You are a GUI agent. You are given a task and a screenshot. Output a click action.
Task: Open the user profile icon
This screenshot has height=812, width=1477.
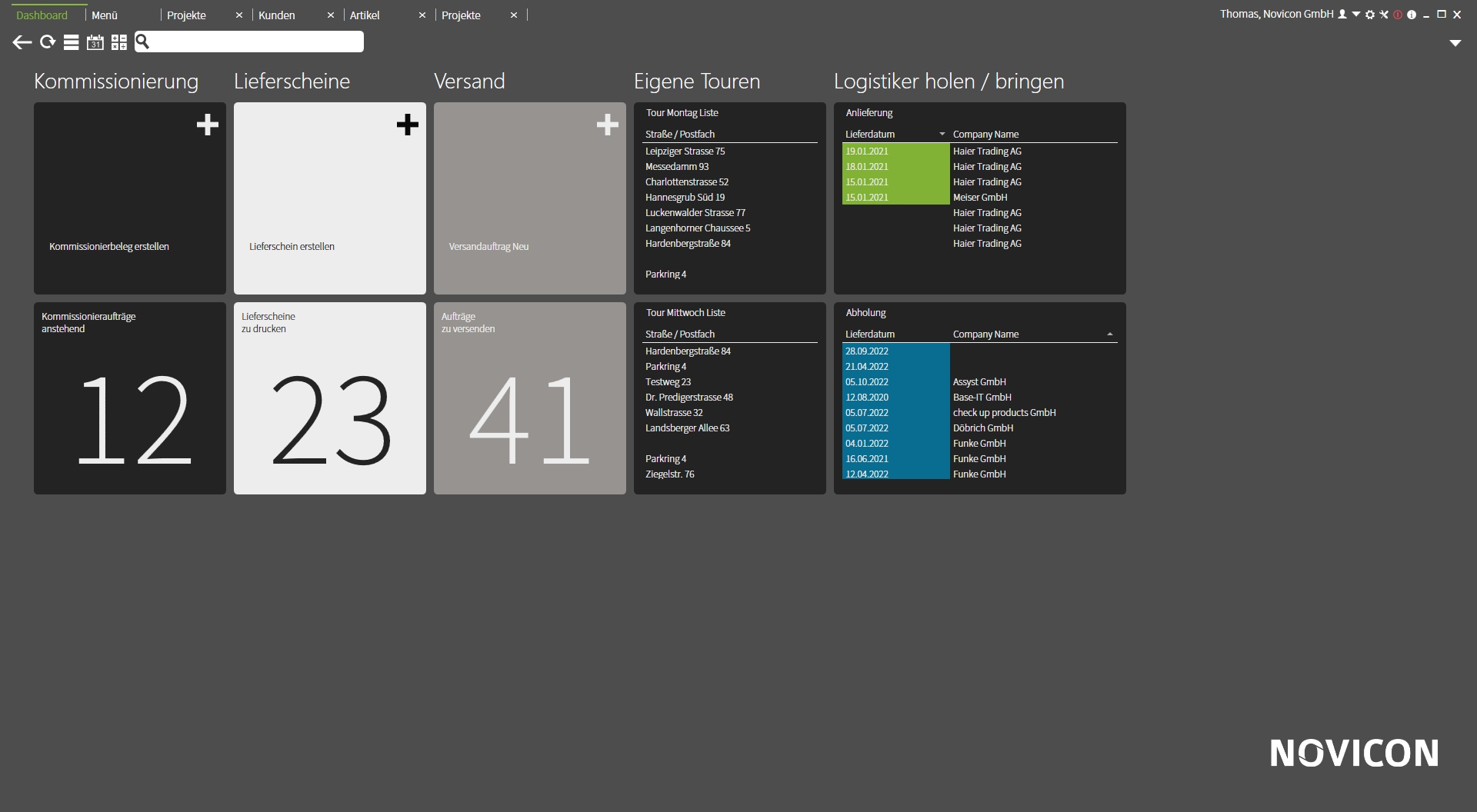point(1342,15)
